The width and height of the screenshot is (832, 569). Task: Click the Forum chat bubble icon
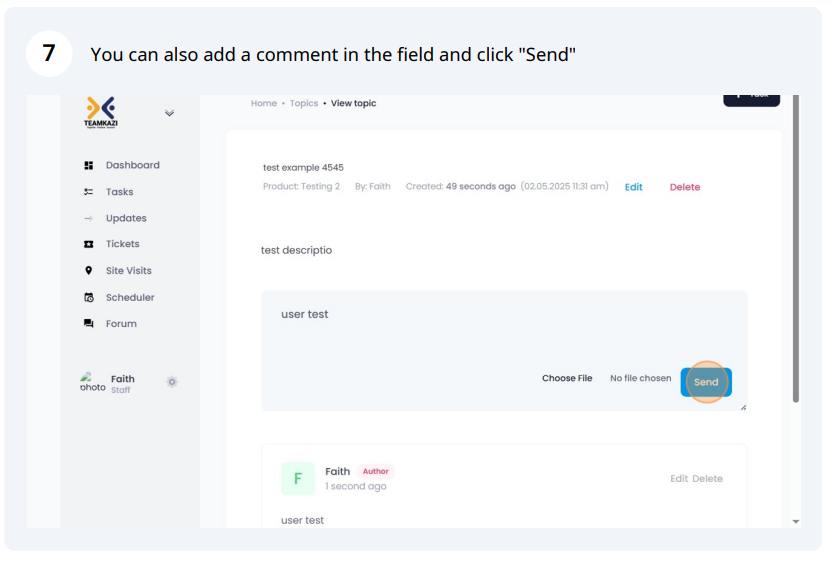pos(89,323)
